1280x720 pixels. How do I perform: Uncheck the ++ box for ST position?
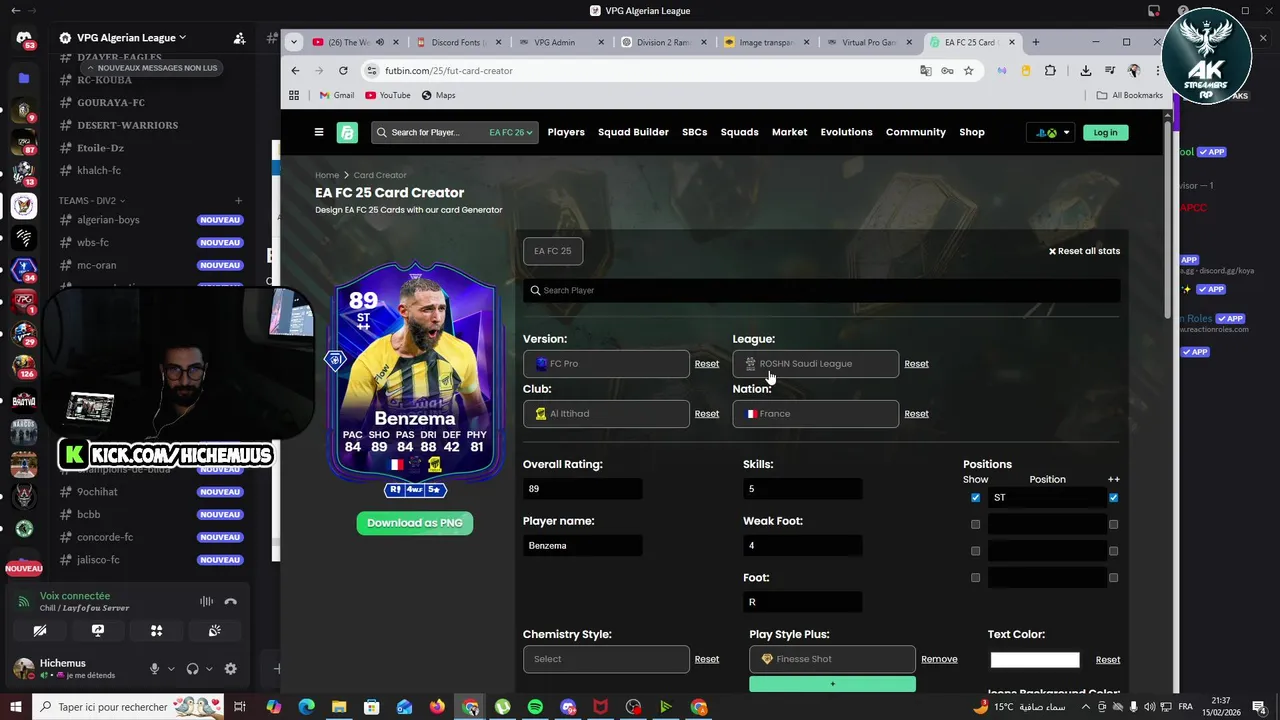(x=1113, y=498)
